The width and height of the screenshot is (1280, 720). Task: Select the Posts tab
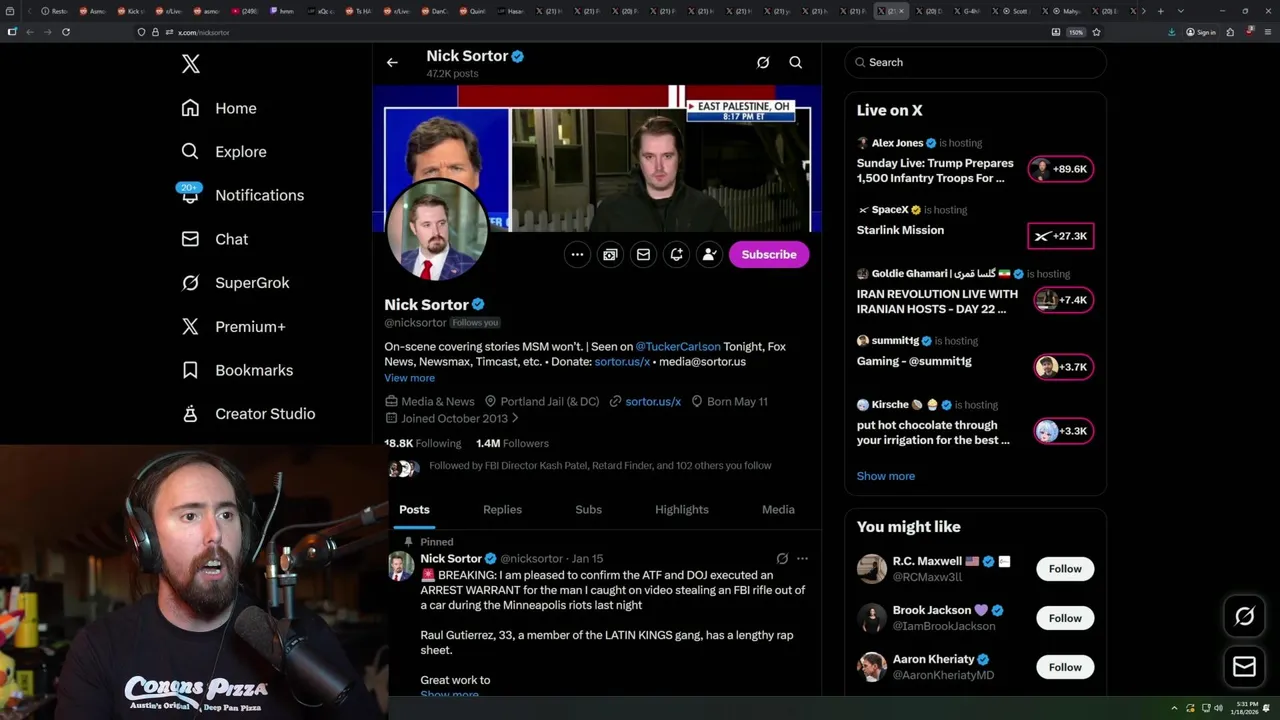pyautogui.click(x=414, y=510)
